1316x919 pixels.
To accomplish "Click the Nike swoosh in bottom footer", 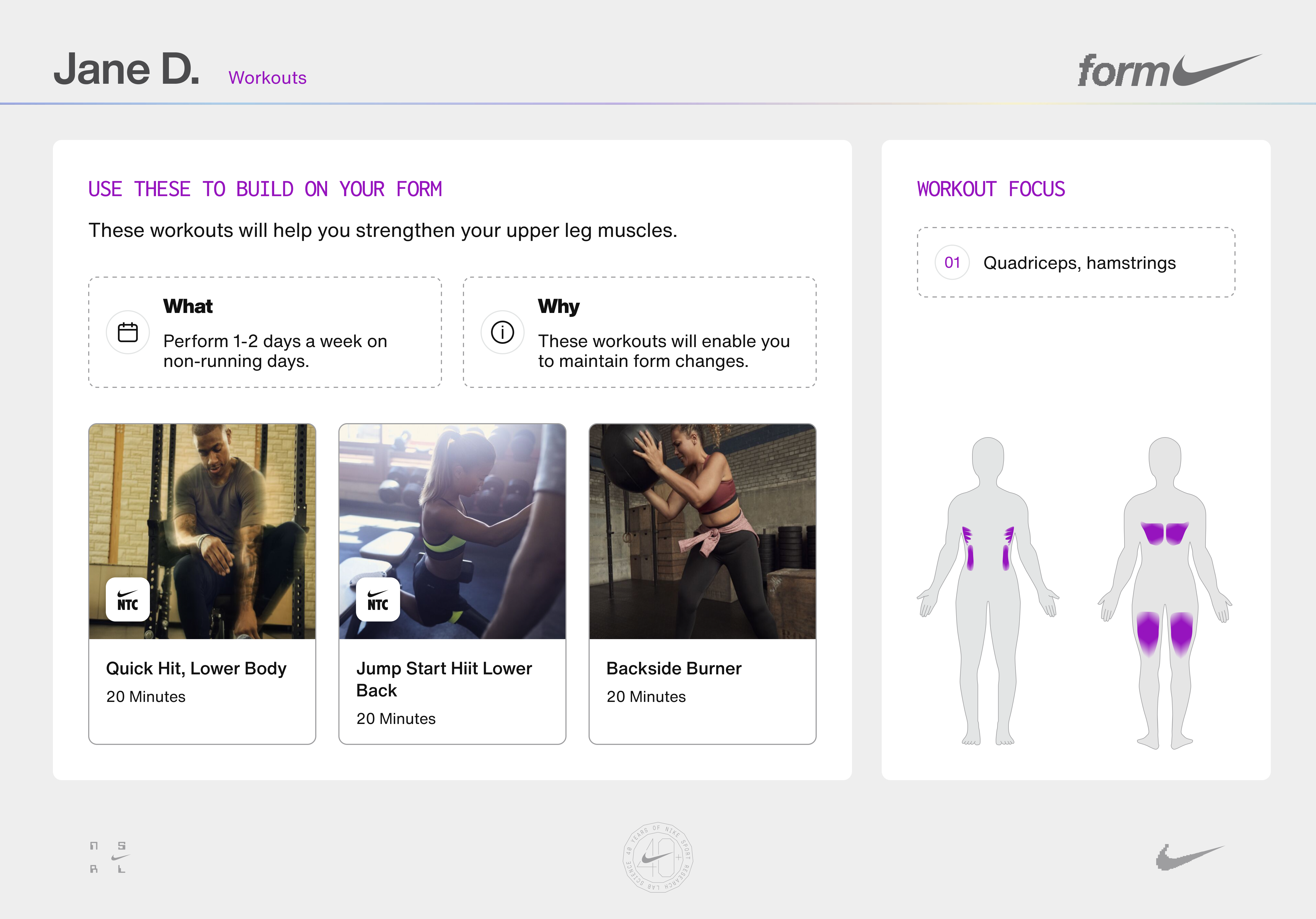I will pyautogui.click(x=1190, y=857).
